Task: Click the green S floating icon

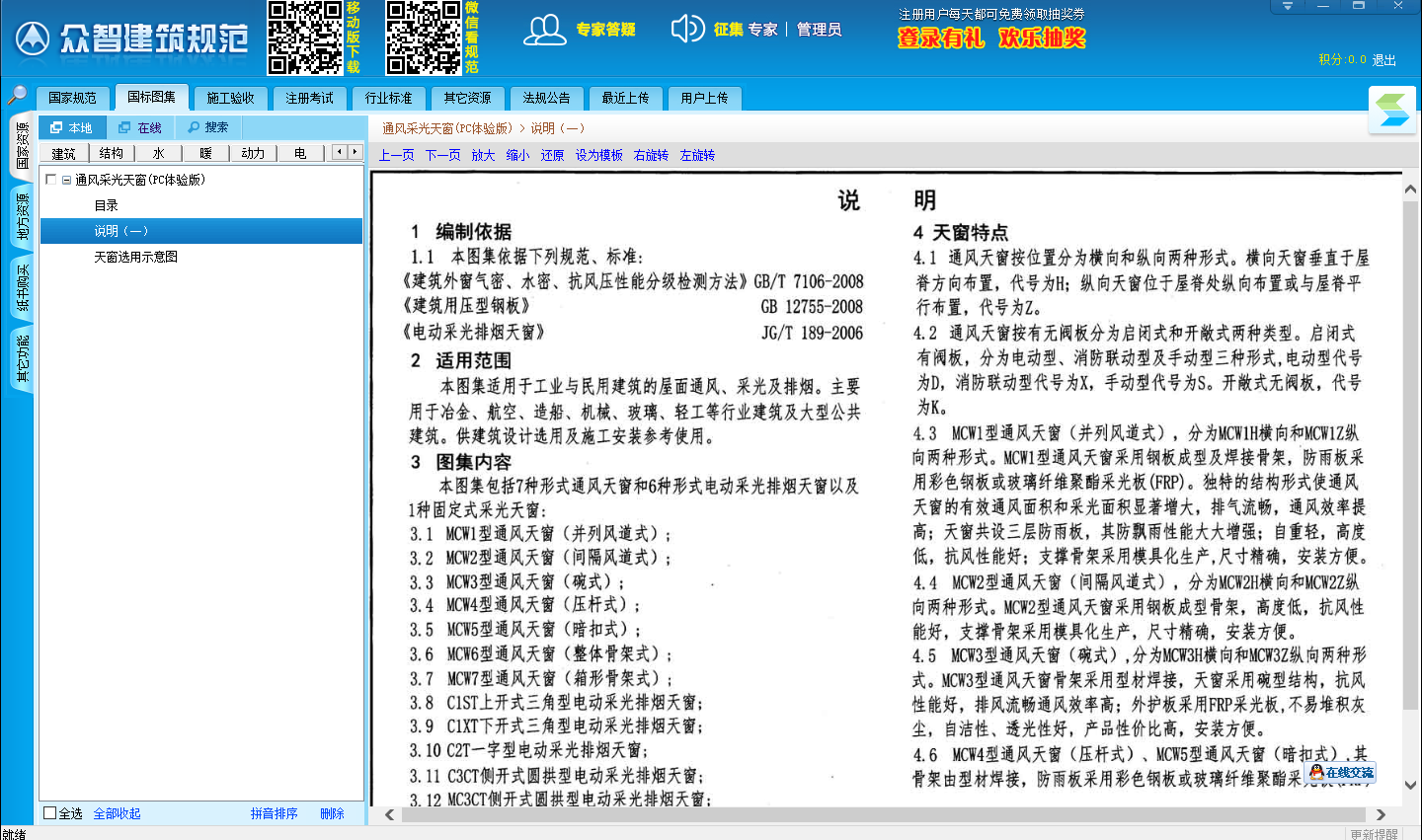Action: (x=1392, y=110)
